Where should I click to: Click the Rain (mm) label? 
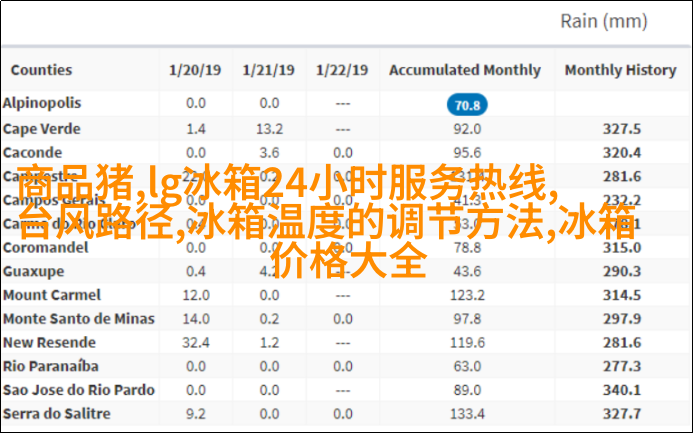point(604,21)
